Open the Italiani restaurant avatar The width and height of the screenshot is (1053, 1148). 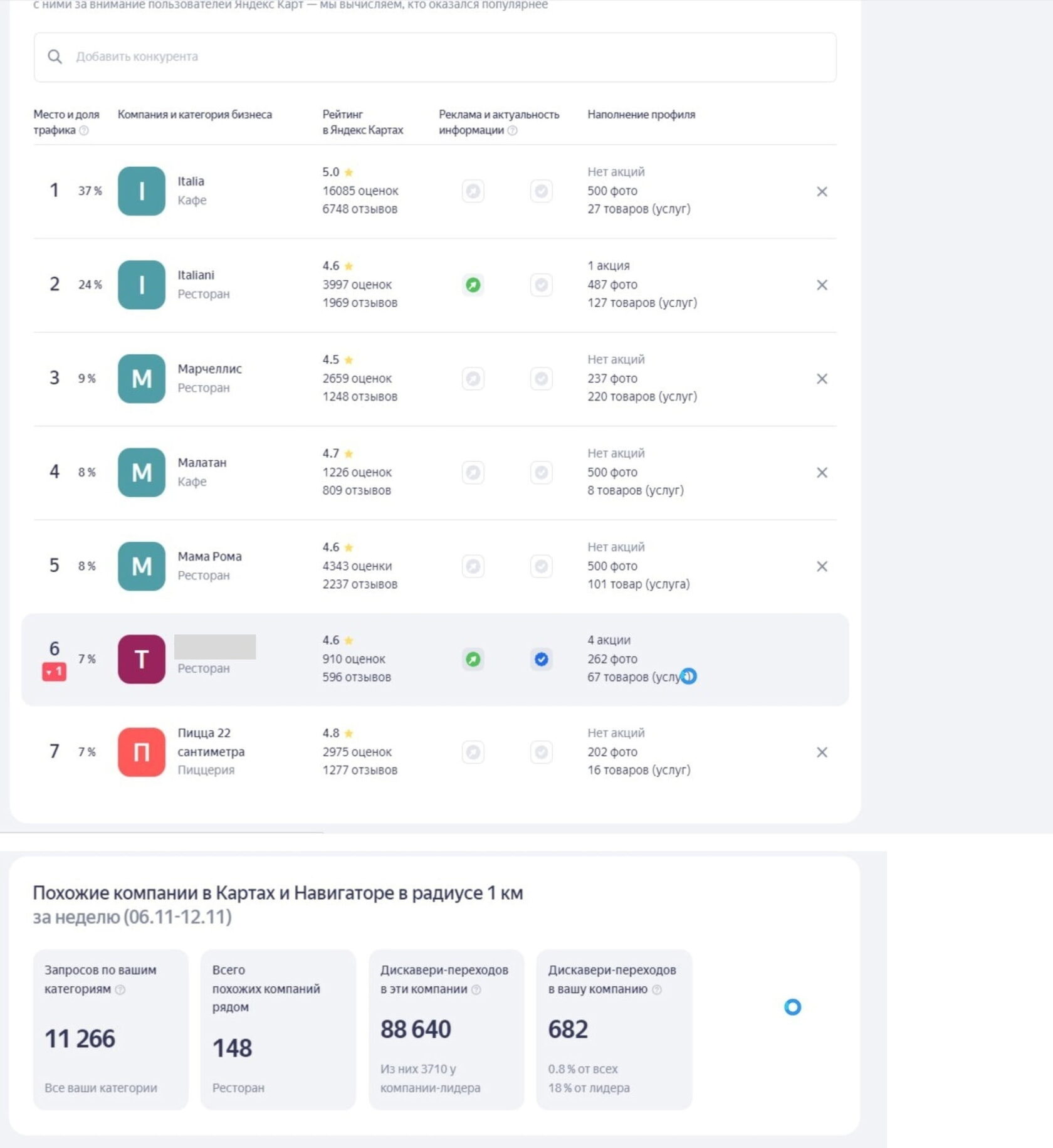pos(142,285)
